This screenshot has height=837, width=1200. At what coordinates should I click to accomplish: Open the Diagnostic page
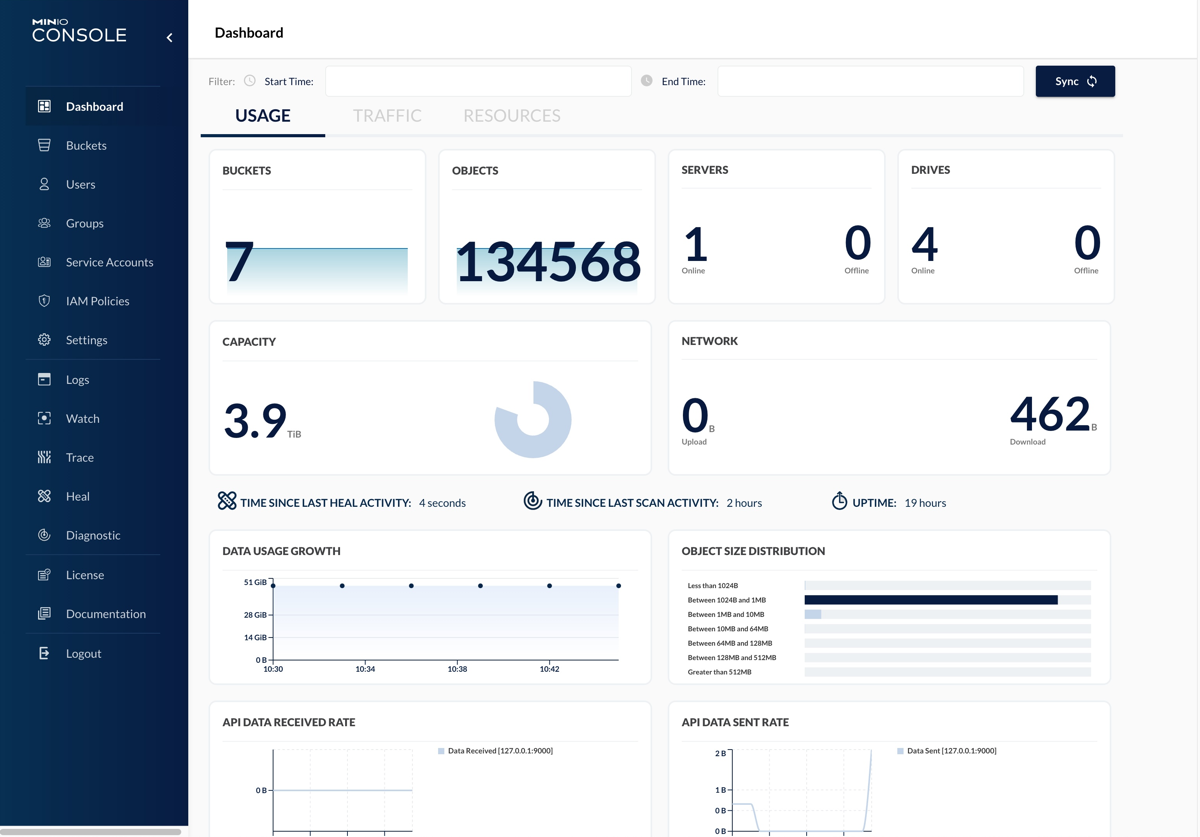pos(93,535)
